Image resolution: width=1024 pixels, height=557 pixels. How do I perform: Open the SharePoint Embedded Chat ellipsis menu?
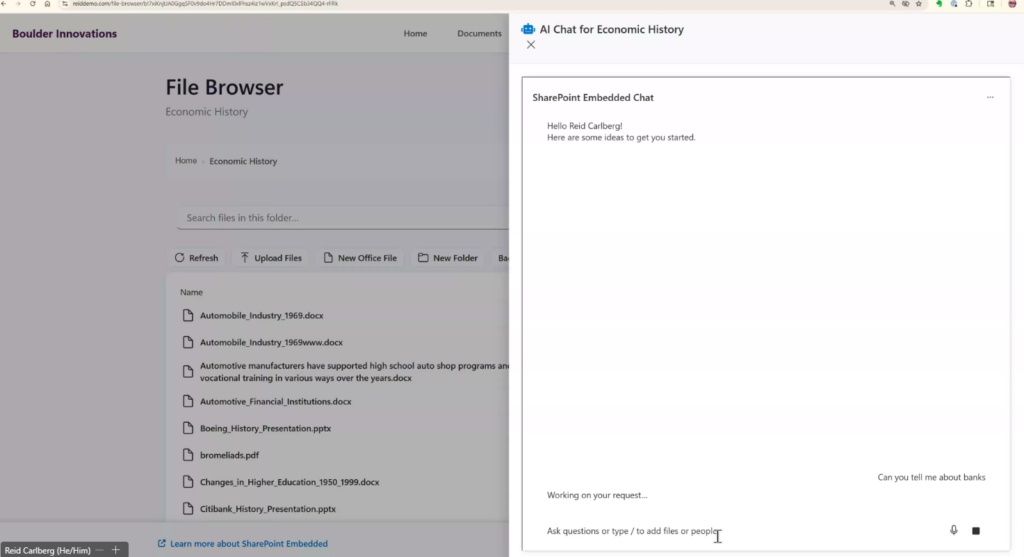click(x=990, y=97)
